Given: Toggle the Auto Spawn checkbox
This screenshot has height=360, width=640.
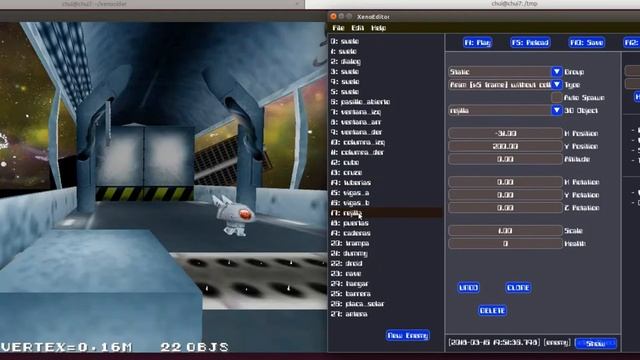Looking at the screenshot, I should [556, 98].
